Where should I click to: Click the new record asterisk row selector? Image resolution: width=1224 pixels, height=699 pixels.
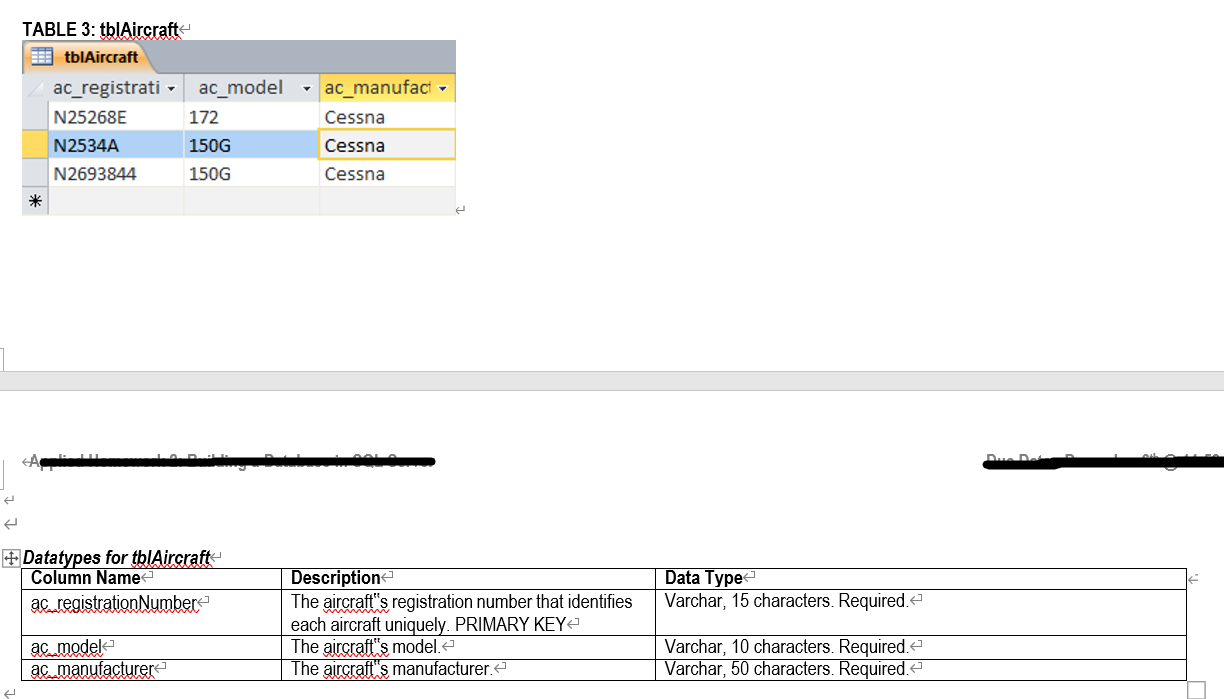35,200
